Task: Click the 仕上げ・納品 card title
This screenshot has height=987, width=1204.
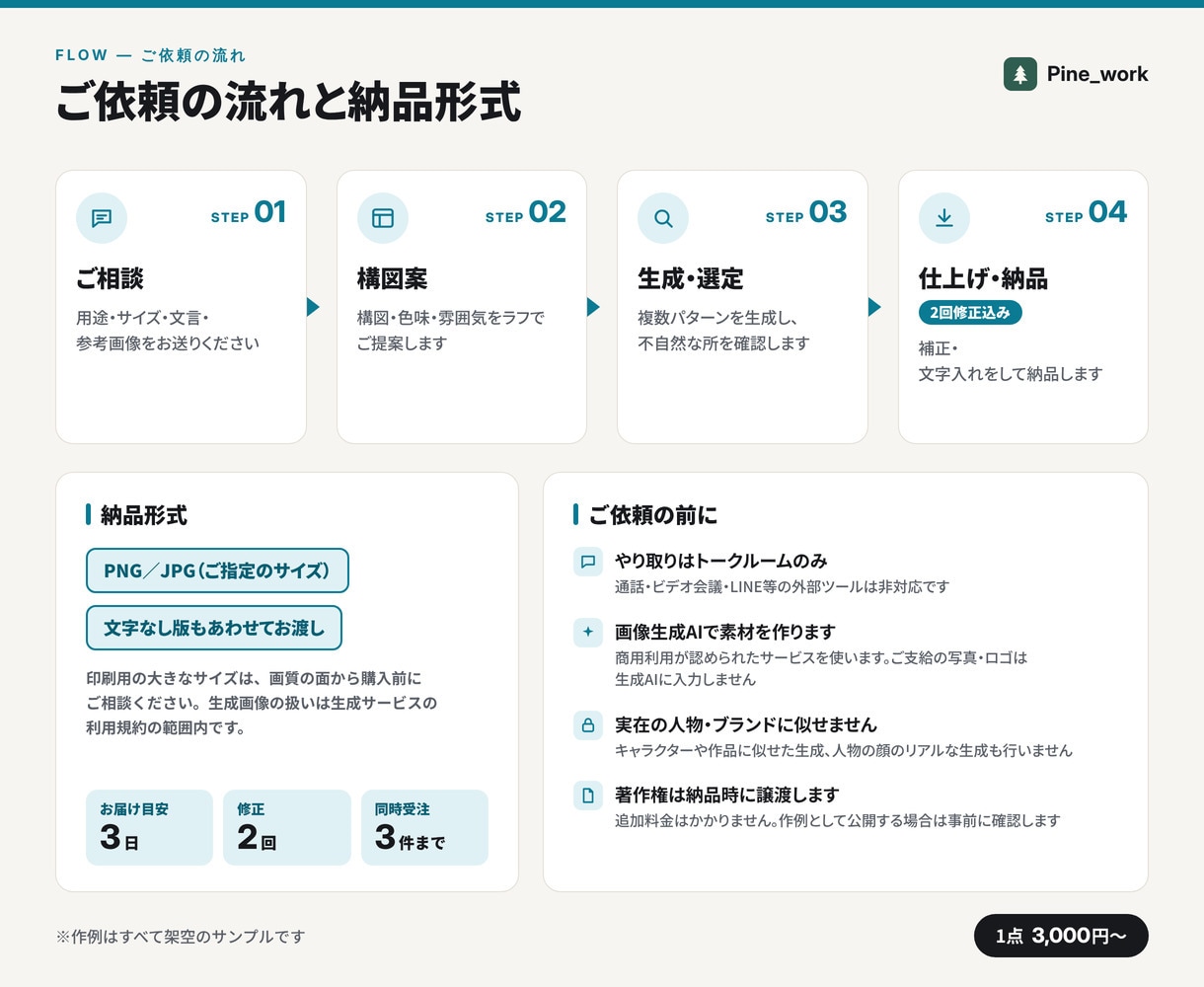Action: point(984,279)
